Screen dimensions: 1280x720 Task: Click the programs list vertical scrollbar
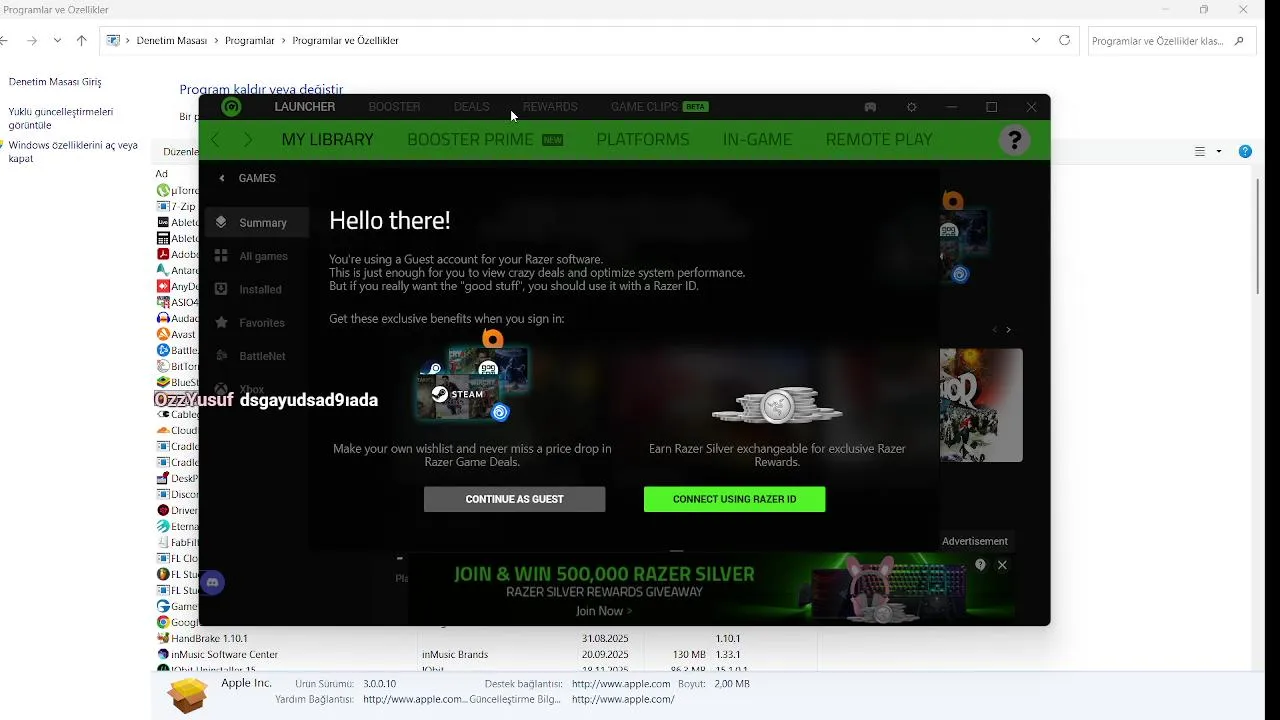[1259, 235]
